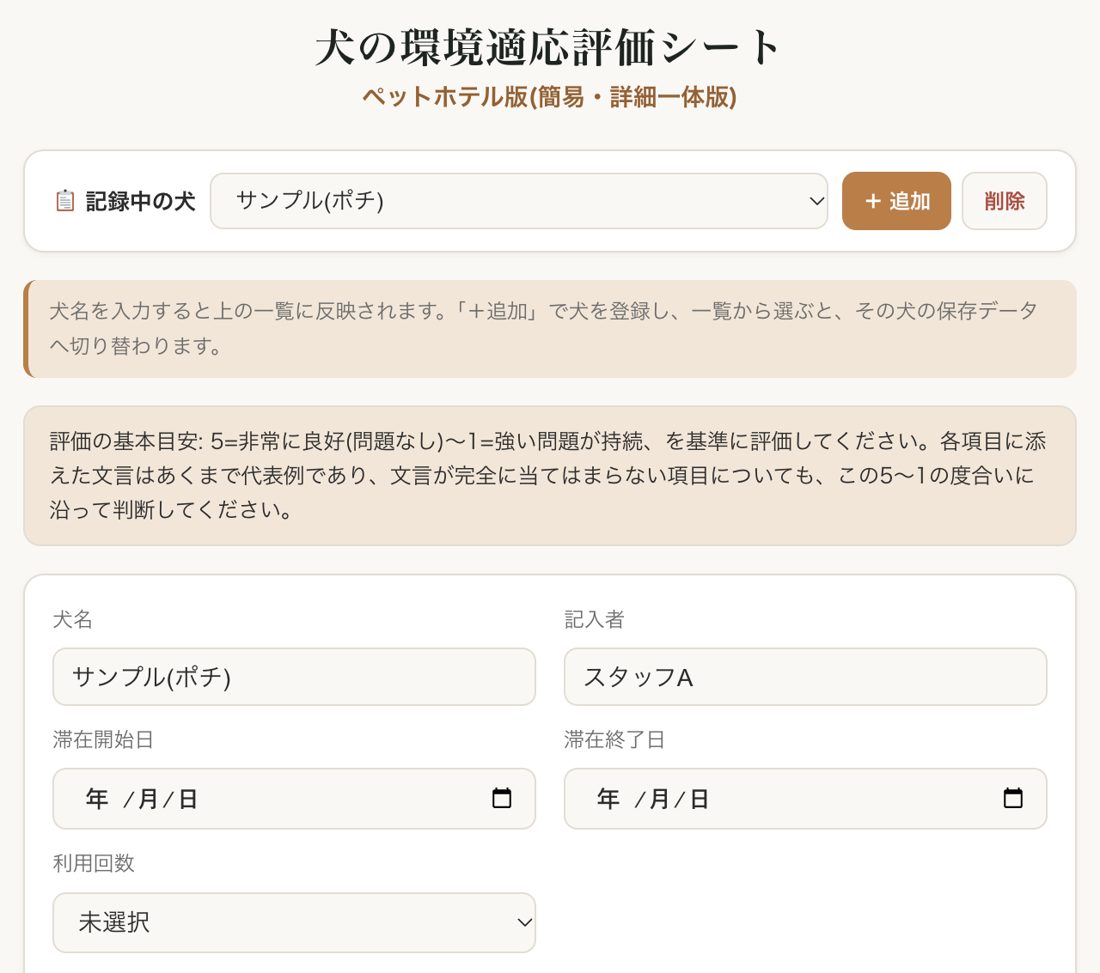The width and height of the screenshot is (1100, 973).
Task: Click the 犬名 field label
Action: (72, 619)
